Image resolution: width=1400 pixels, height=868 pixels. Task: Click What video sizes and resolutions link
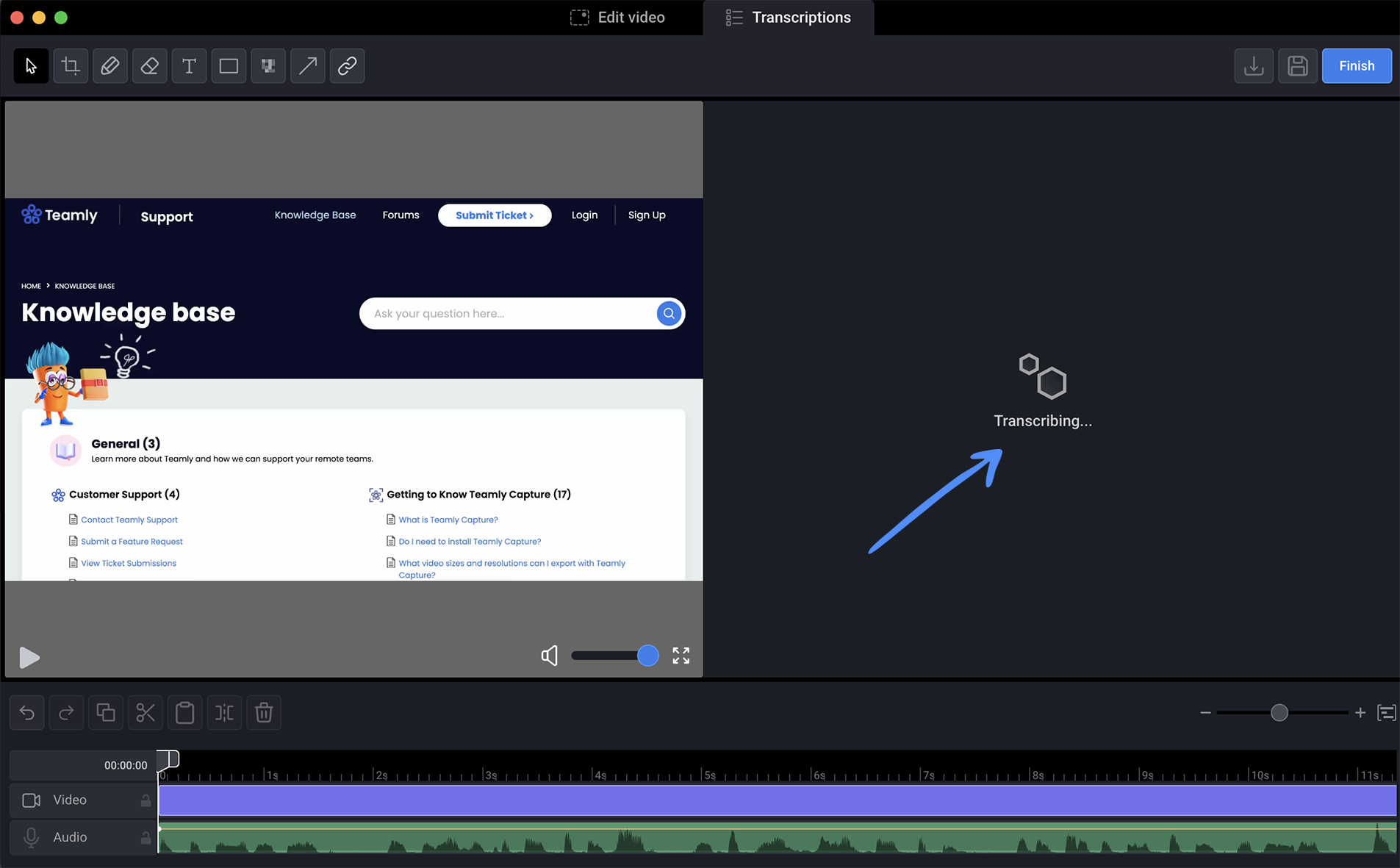click(512, 569)
